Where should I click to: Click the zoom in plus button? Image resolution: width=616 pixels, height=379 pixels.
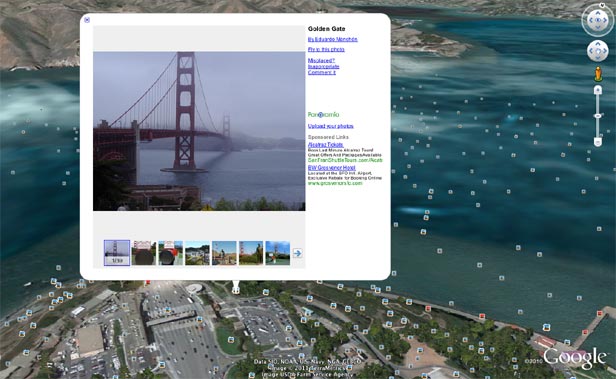pos(598,90)
